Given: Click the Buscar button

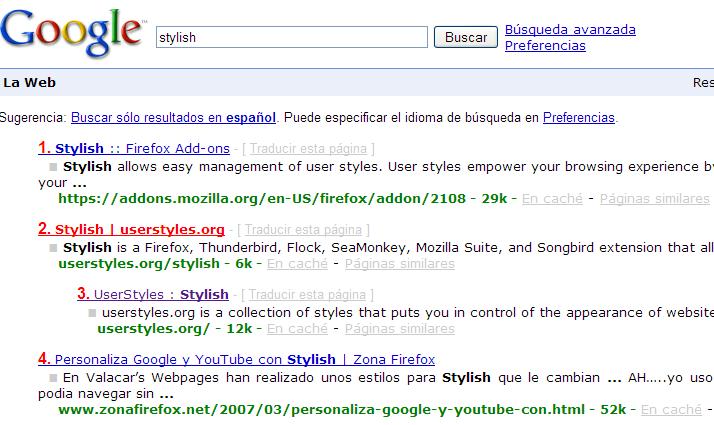Looking at the screenshot, I should coord(466,37).
